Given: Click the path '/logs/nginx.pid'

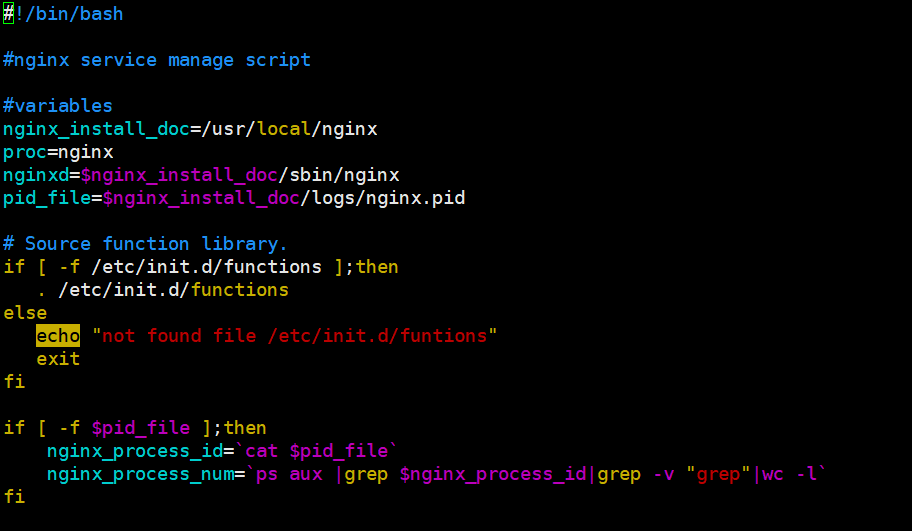Looking at the screenshot, I should (x=383, y=198).
